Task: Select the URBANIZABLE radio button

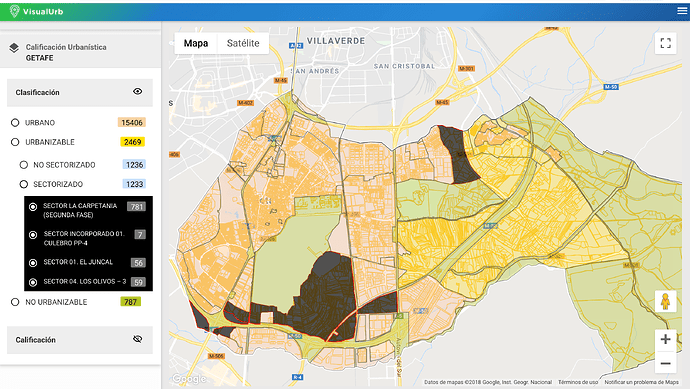Action: (15, 142)
